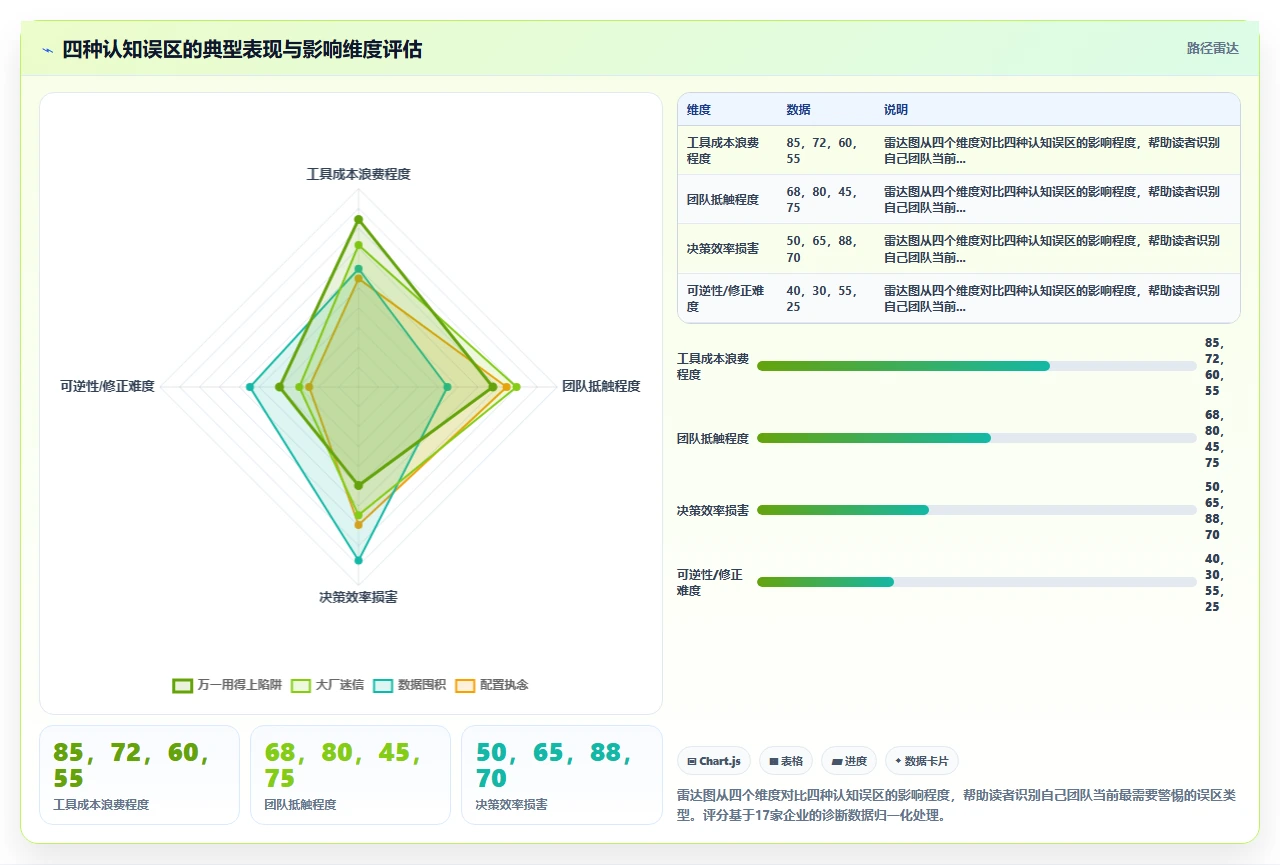Click the leftmost teal radar point
The height and width of the screenshot is (865, 1280).
250,387
